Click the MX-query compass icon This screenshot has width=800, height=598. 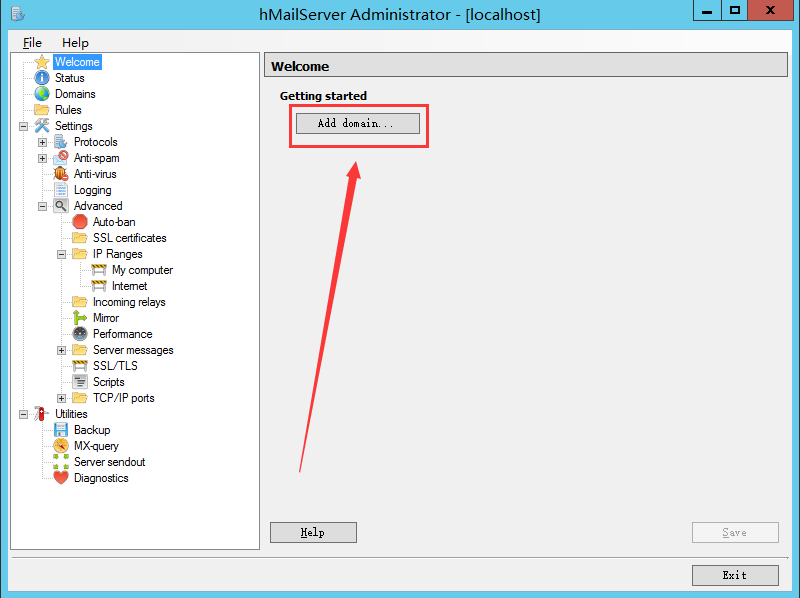(x=61, y=446)
